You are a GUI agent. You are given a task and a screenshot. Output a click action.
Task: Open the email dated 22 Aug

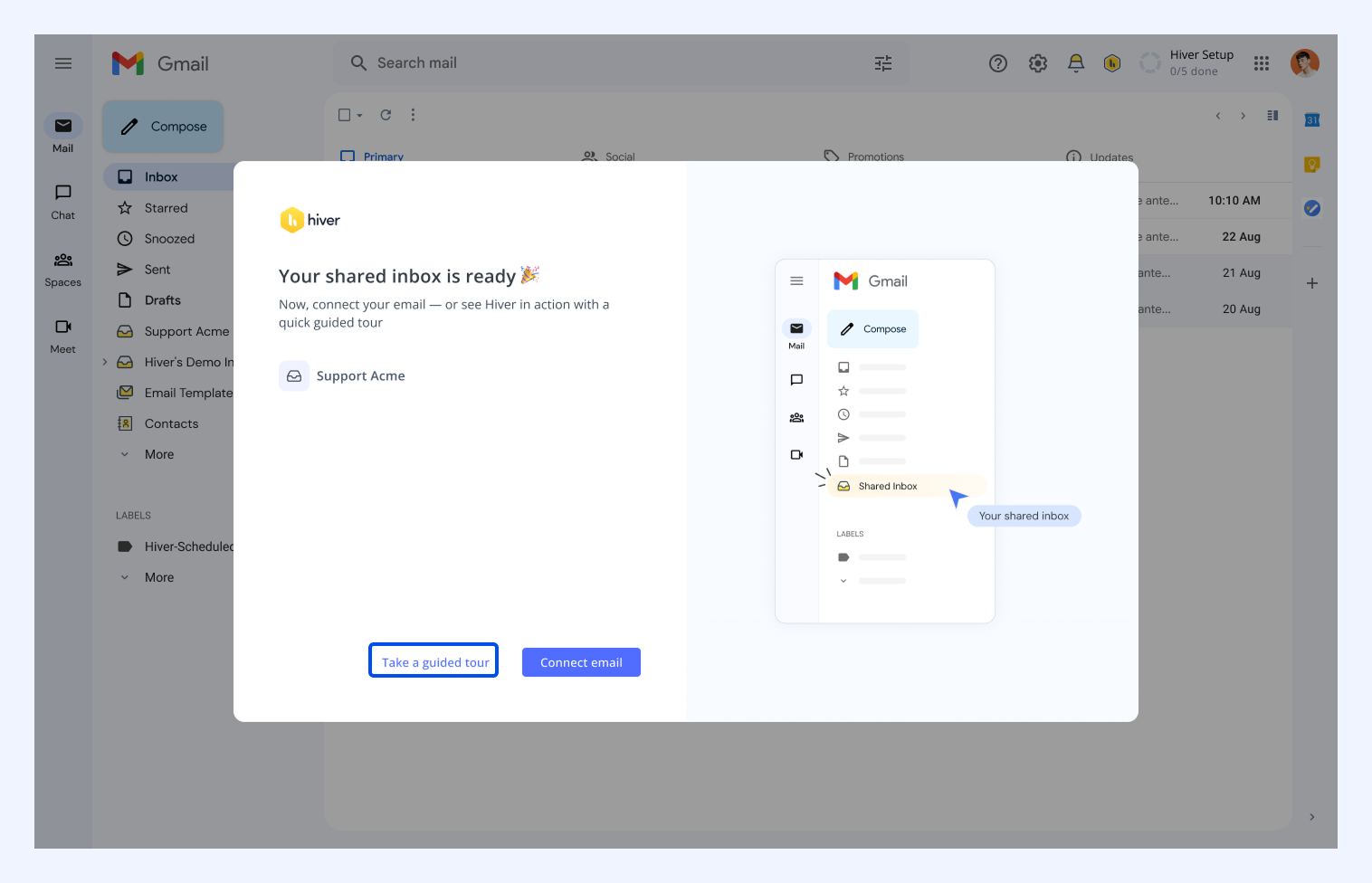(x=1215, y=237)
